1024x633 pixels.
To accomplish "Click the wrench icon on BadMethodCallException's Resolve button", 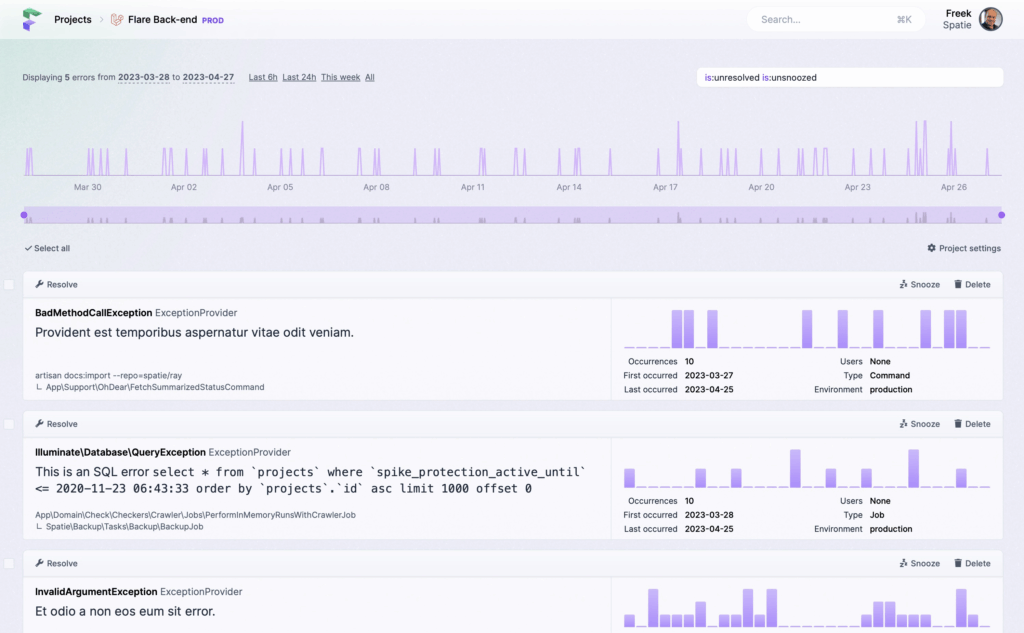I will point(38,284).
